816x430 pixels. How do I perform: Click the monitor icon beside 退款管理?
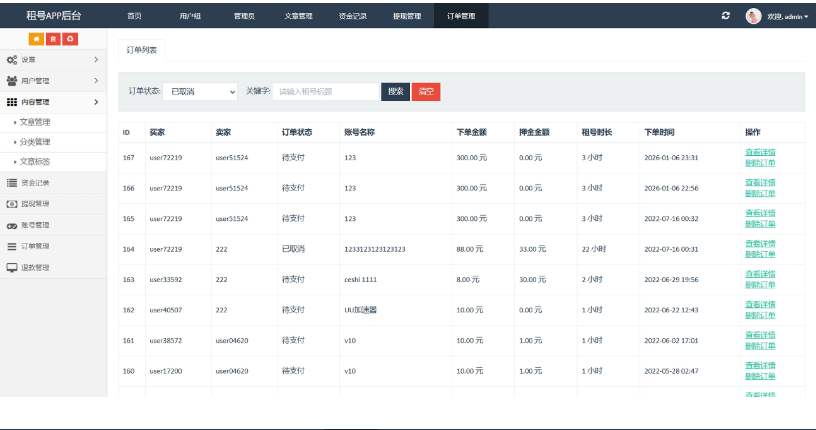12,268
